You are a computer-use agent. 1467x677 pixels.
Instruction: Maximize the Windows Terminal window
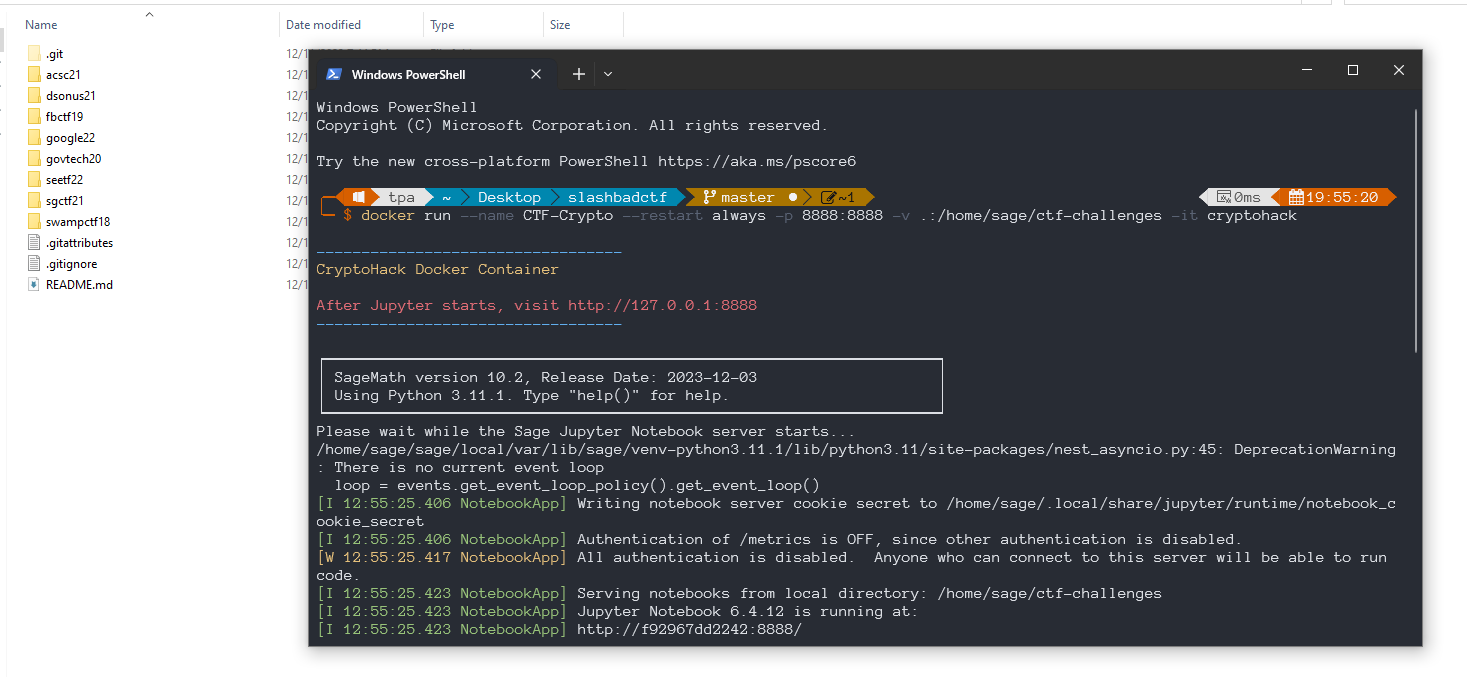1353,70
